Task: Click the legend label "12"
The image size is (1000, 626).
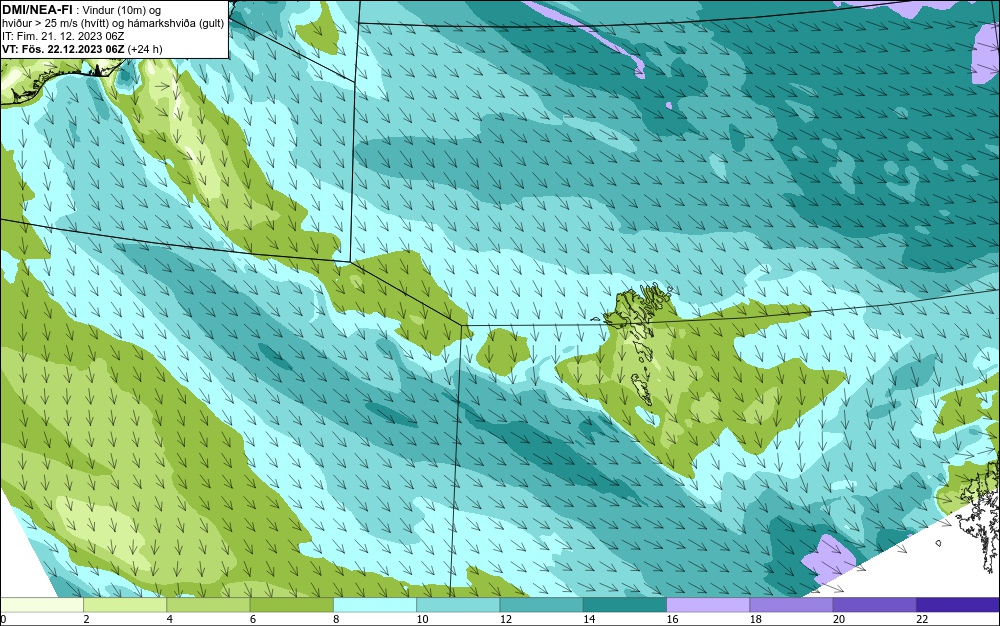Action: click(506, 619)
